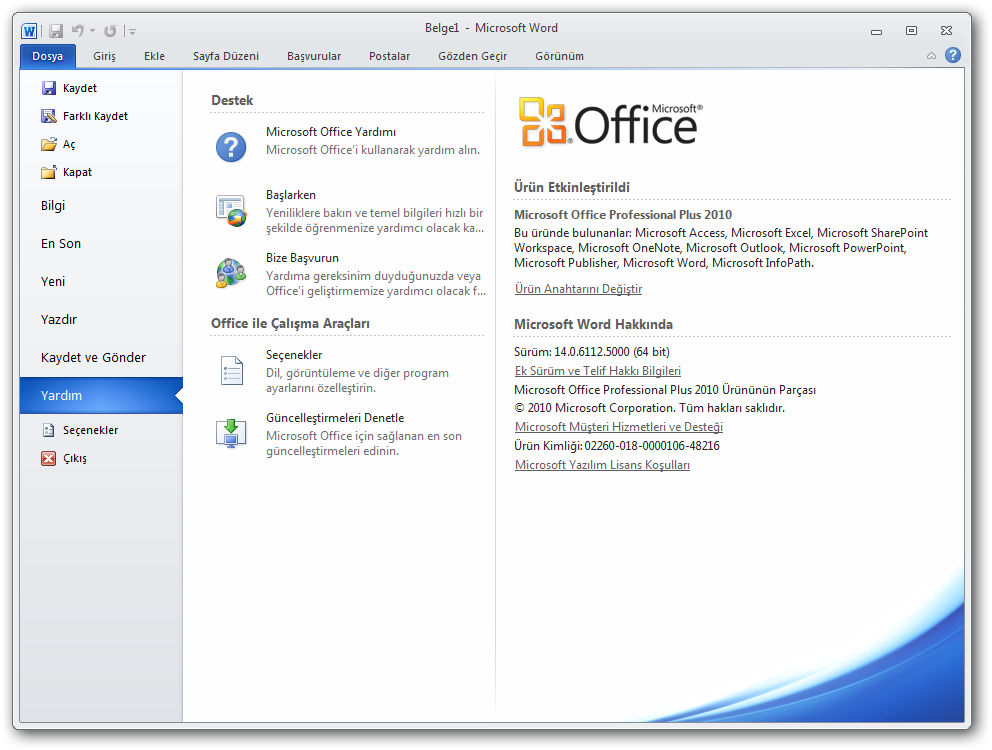The image size is (992, 750).
Task: Open the Microsoft Yazılım Lisans Koşulları link
Action: [x=602, y=465]
